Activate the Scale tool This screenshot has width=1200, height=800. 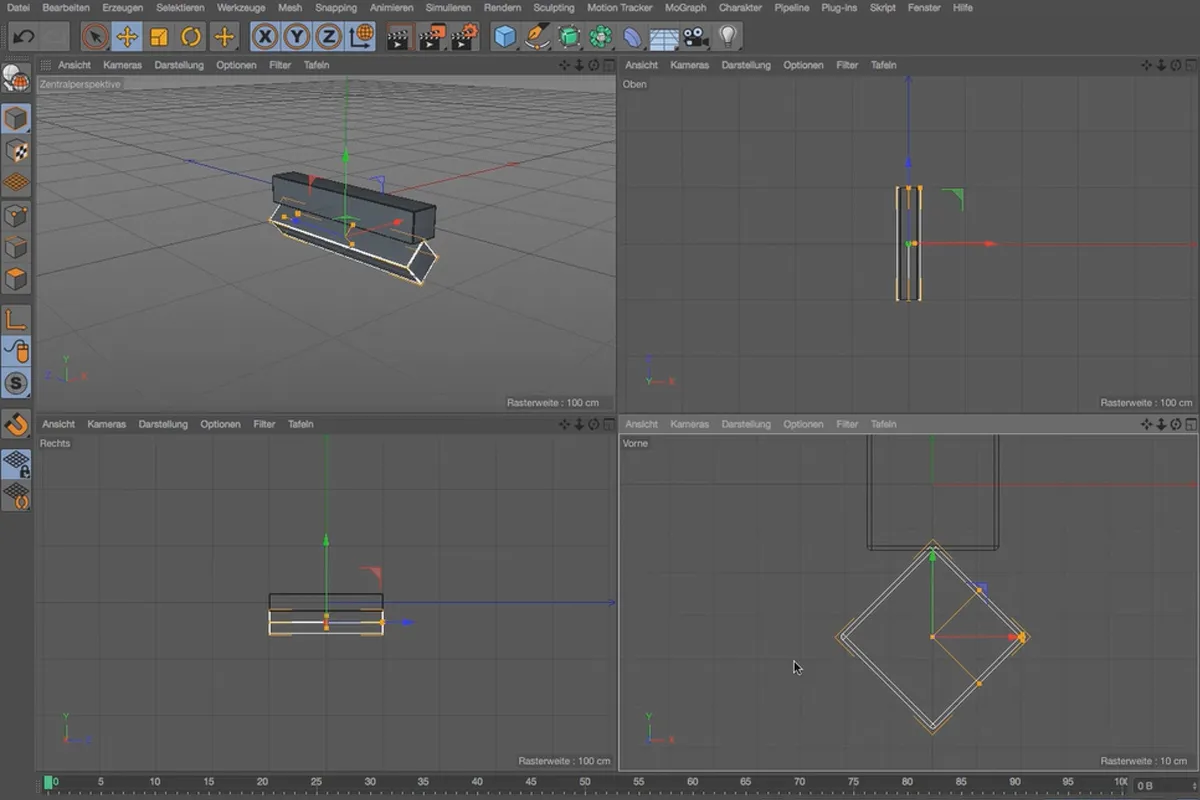coord(159,38)
